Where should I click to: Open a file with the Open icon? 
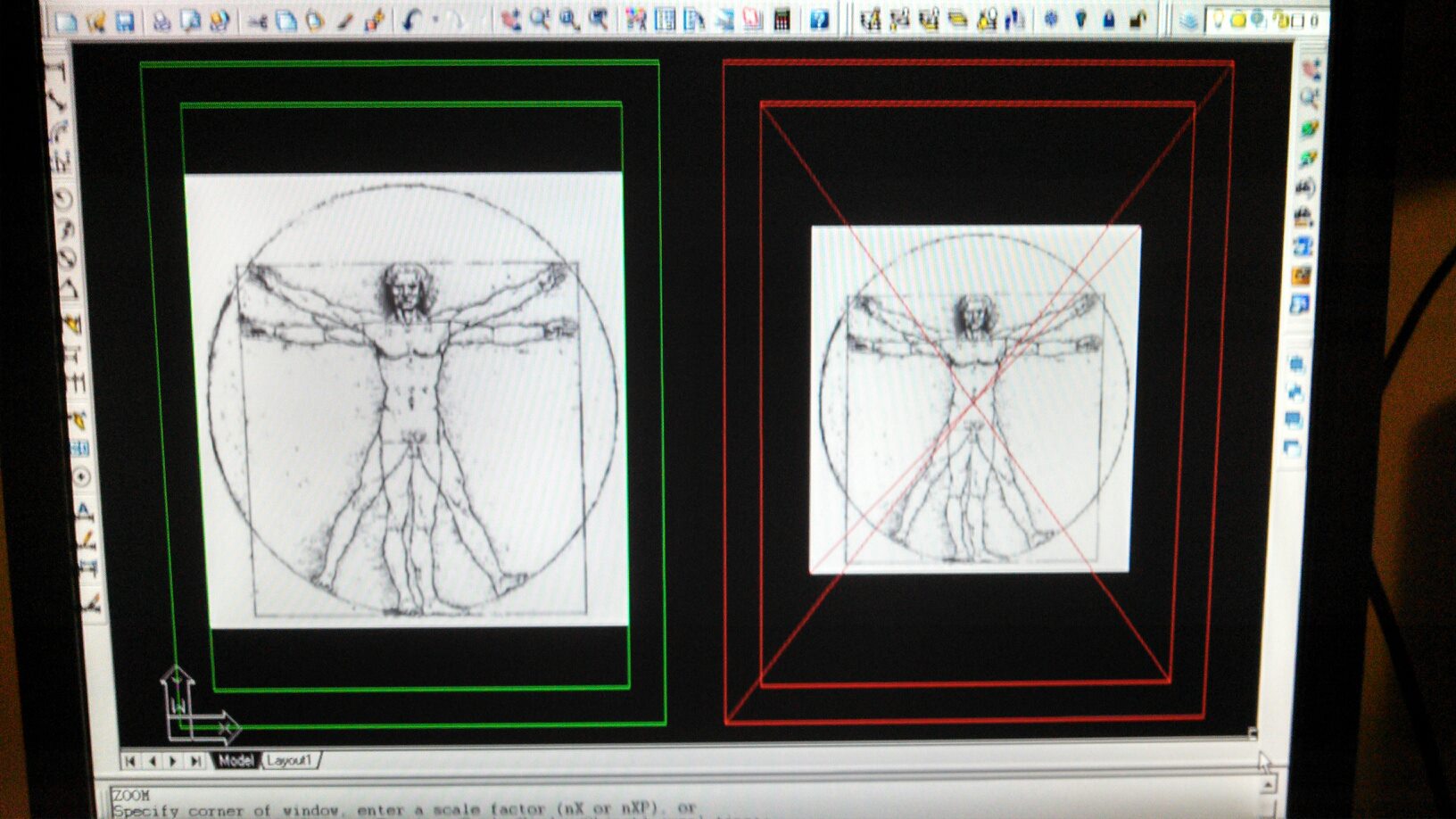[x=95, y=21]
